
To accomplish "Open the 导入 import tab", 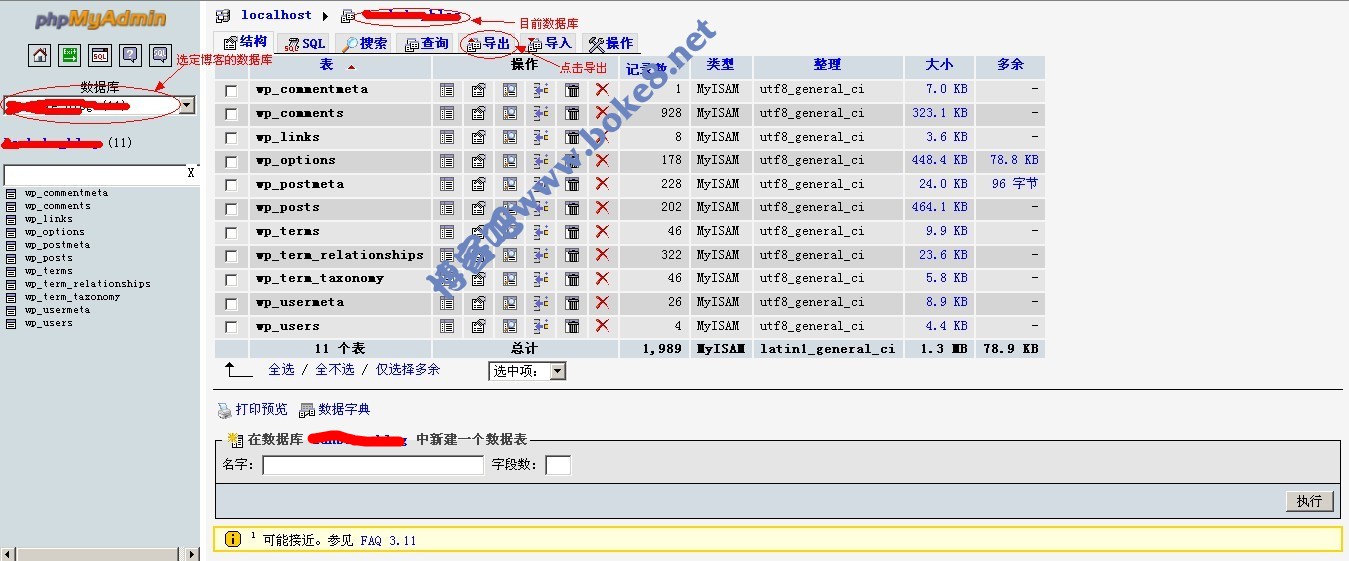I will tap(549, 43).
